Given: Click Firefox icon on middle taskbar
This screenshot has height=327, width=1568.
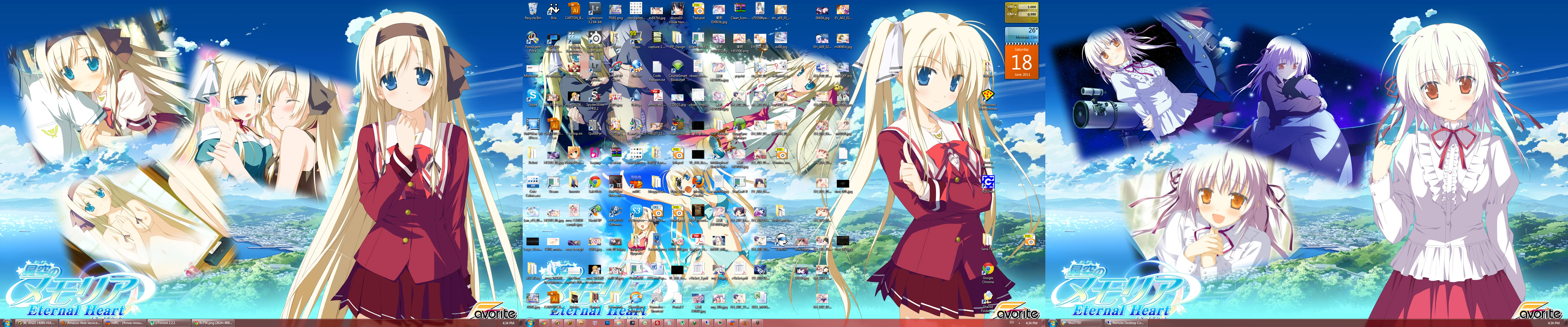Looking at the screenshot, I should pos(745,323).
